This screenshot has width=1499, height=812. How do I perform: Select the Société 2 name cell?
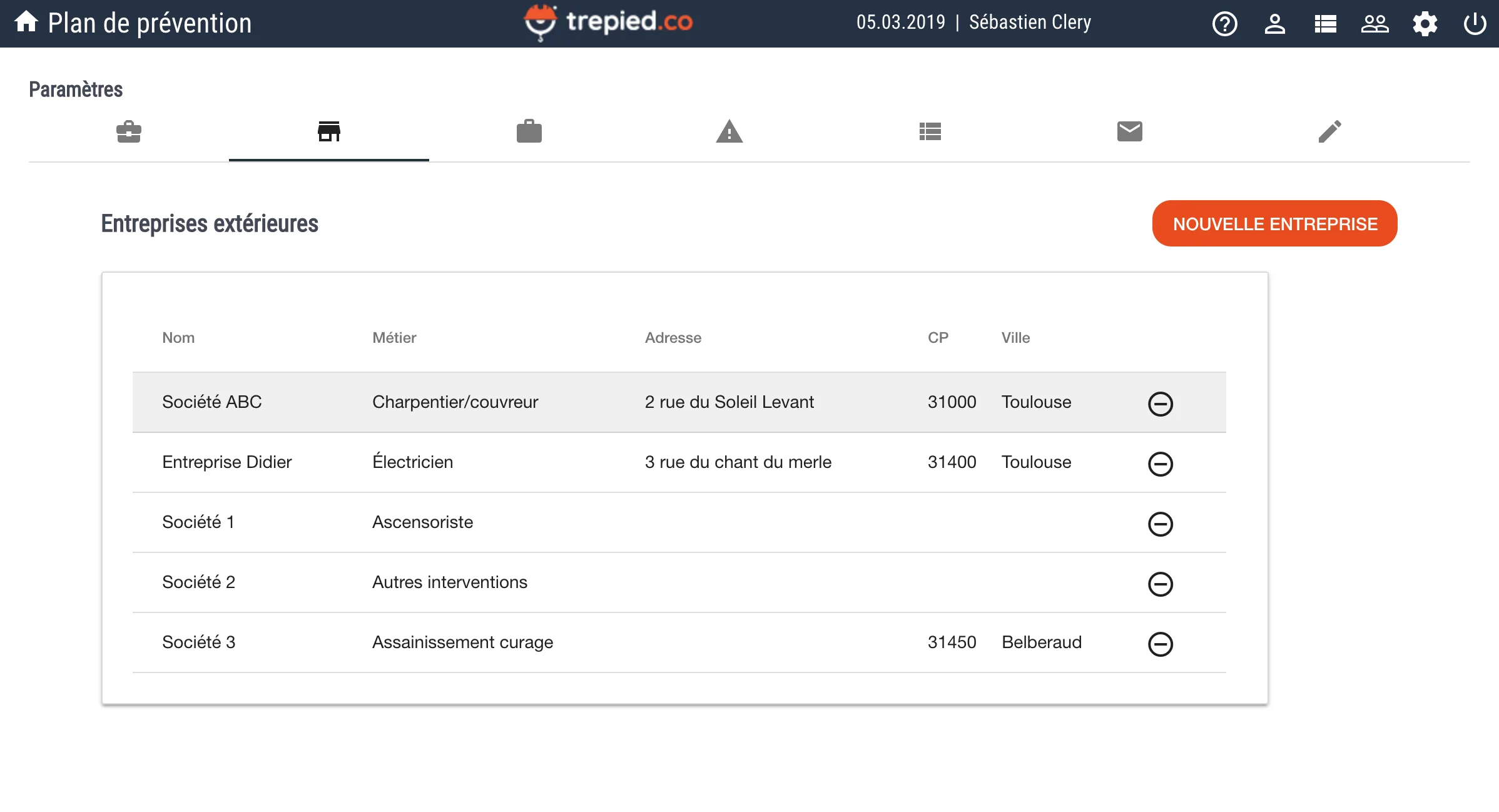tap(198, 582)
